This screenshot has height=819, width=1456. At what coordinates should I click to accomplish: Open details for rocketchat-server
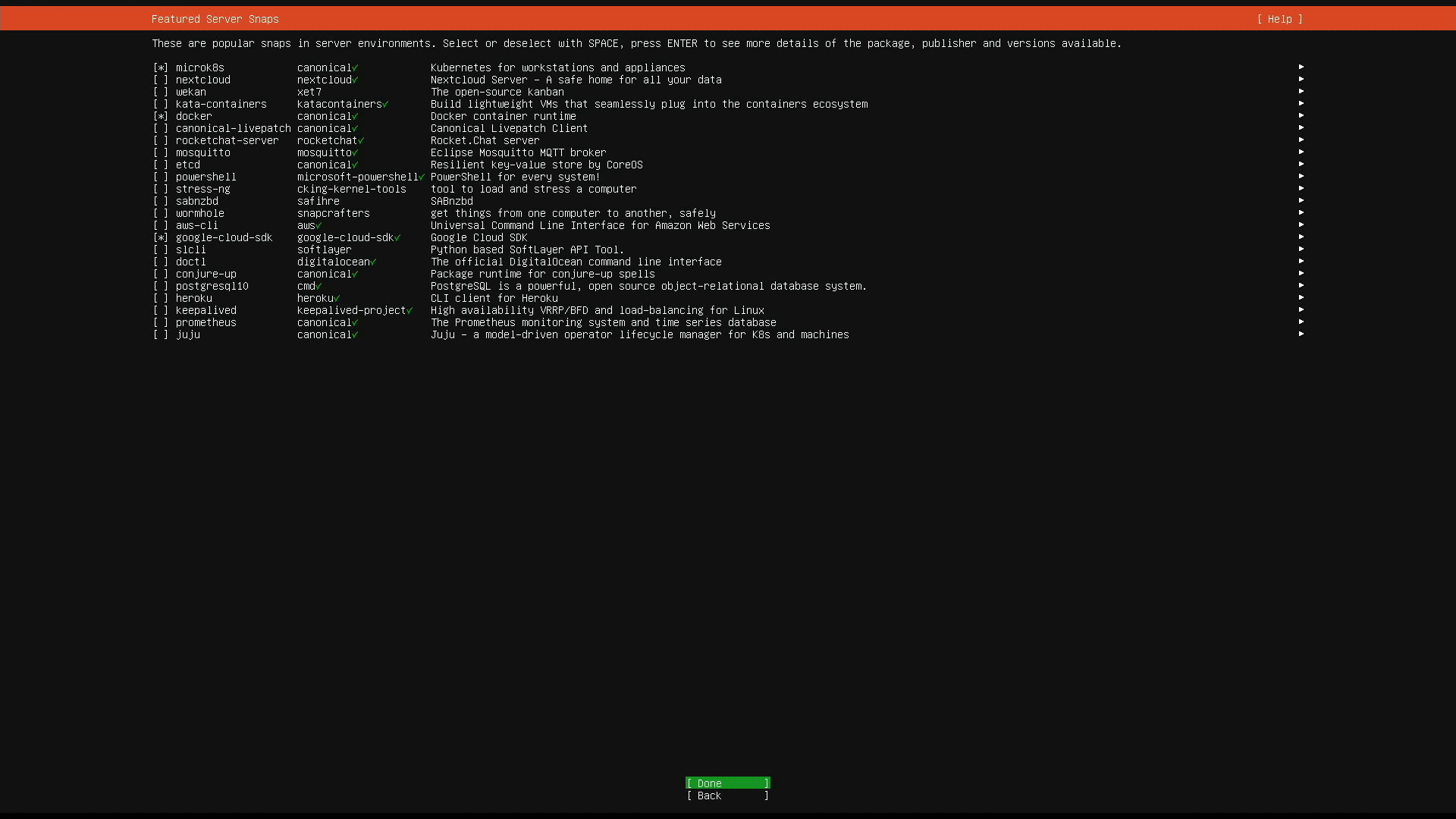point(1301,140)
